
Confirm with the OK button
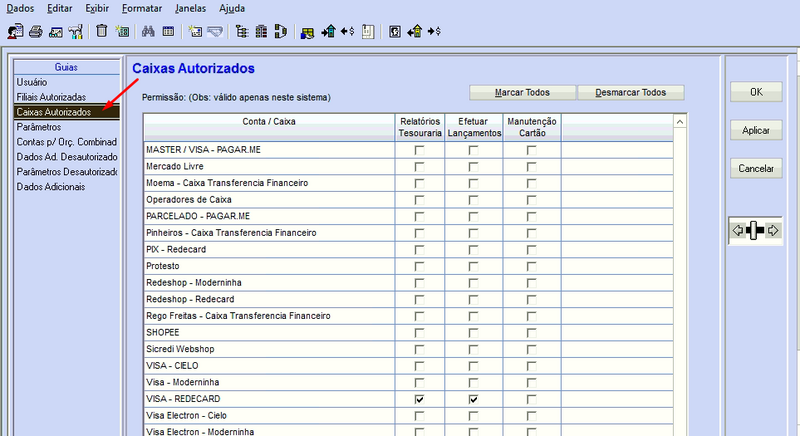pyautogui.click(x=756, y=92)
